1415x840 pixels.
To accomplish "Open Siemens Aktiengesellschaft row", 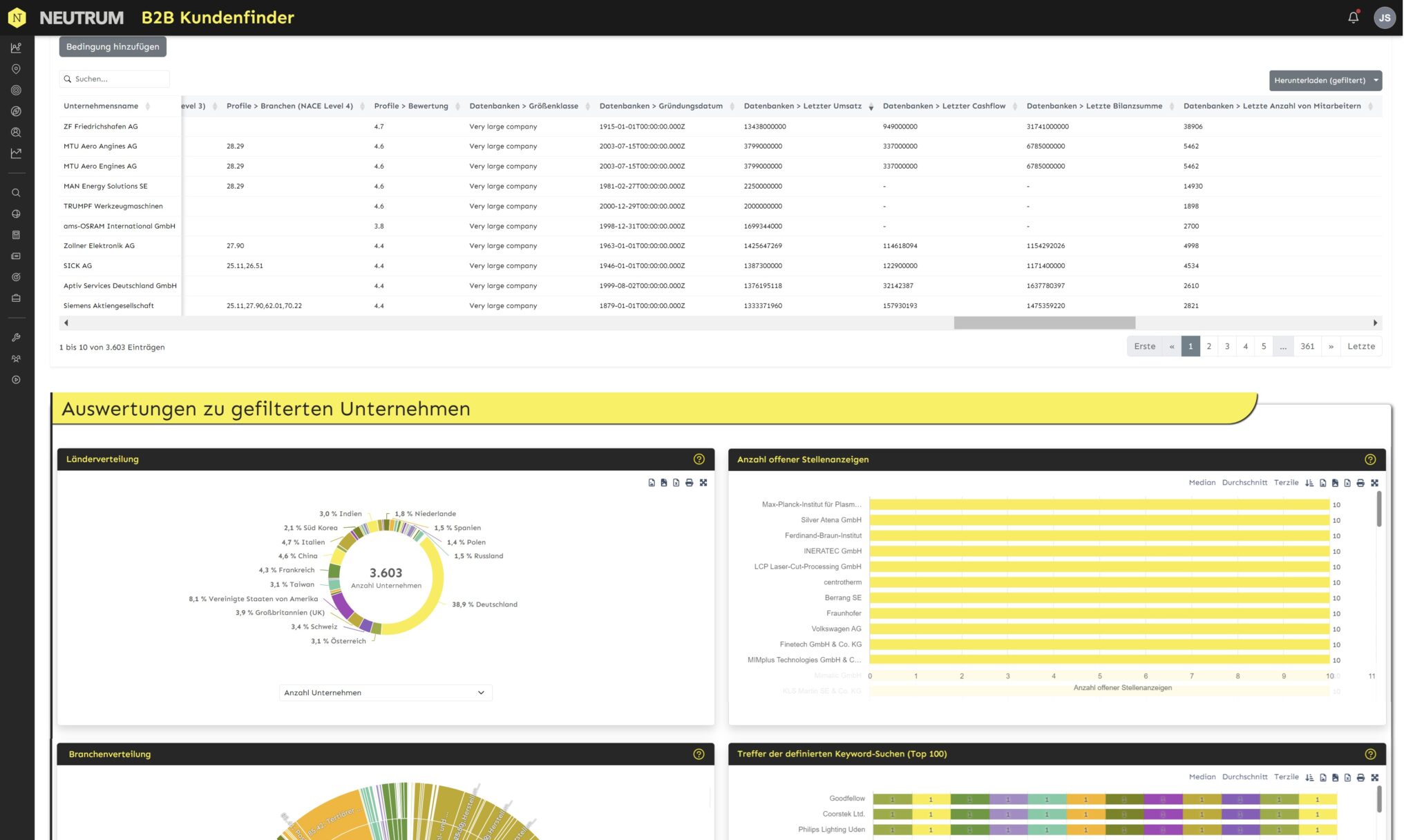I will click(x=721, y=306).
